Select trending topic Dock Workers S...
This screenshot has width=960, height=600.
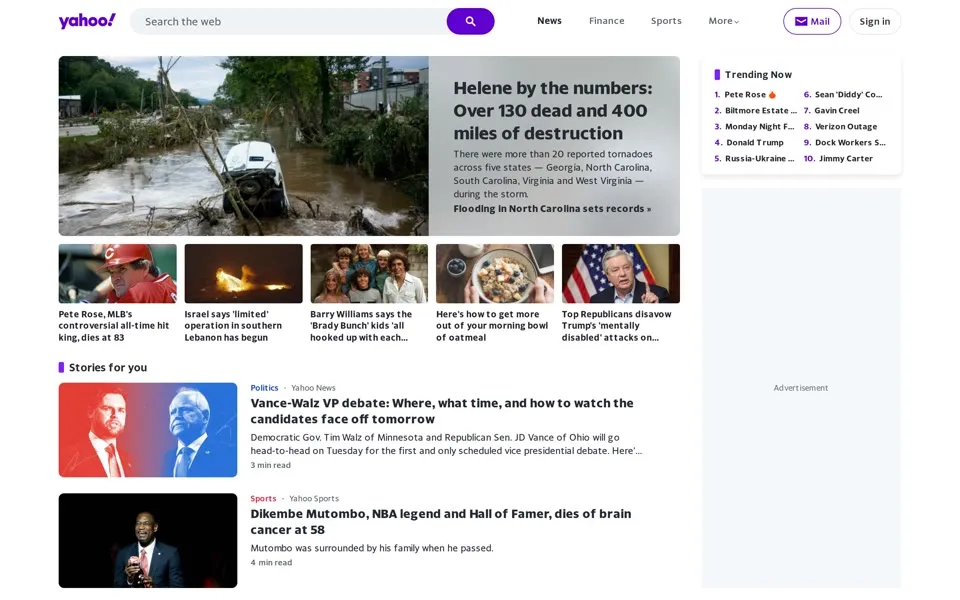[850, 142]
